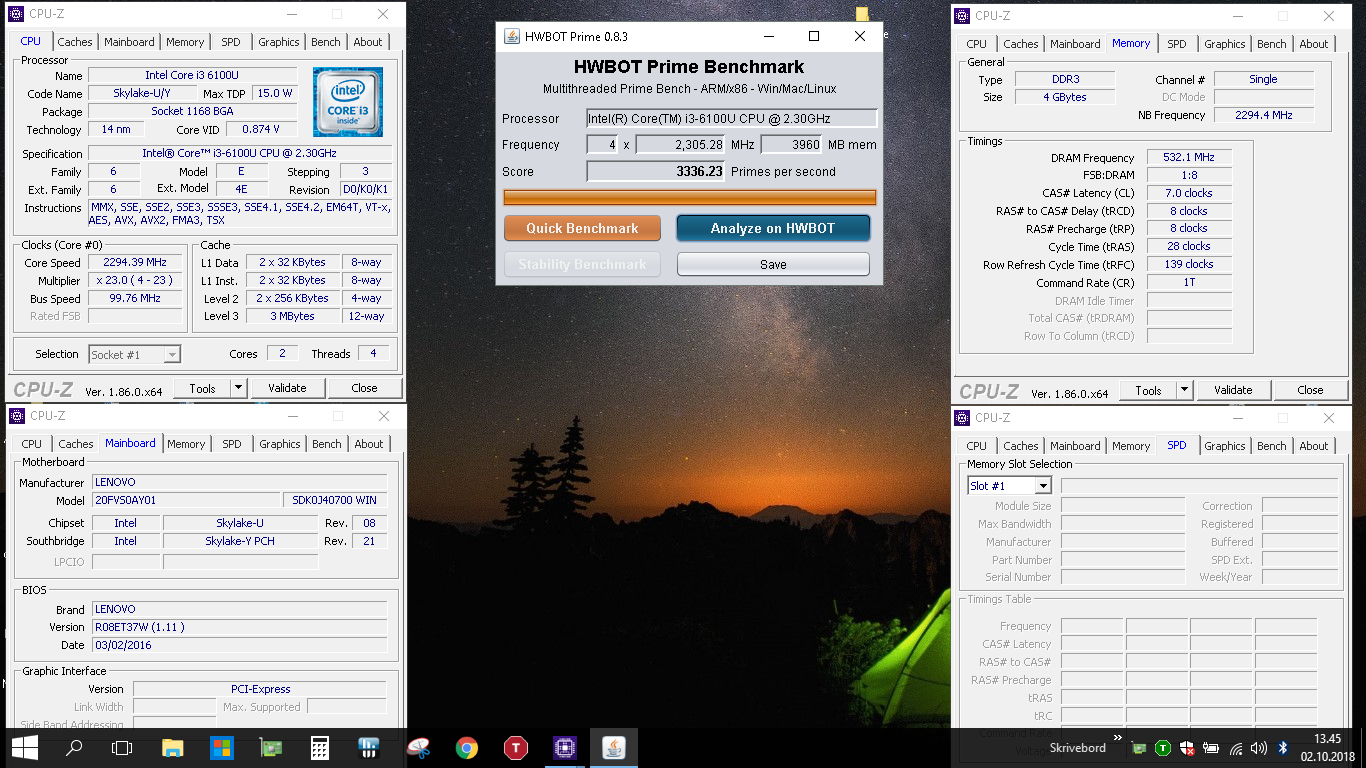Image resolution: width=1366 pixels, height=768 pixels.
Task: Launch File Explorer from the taskbar
Action: [x=172, y=747]
